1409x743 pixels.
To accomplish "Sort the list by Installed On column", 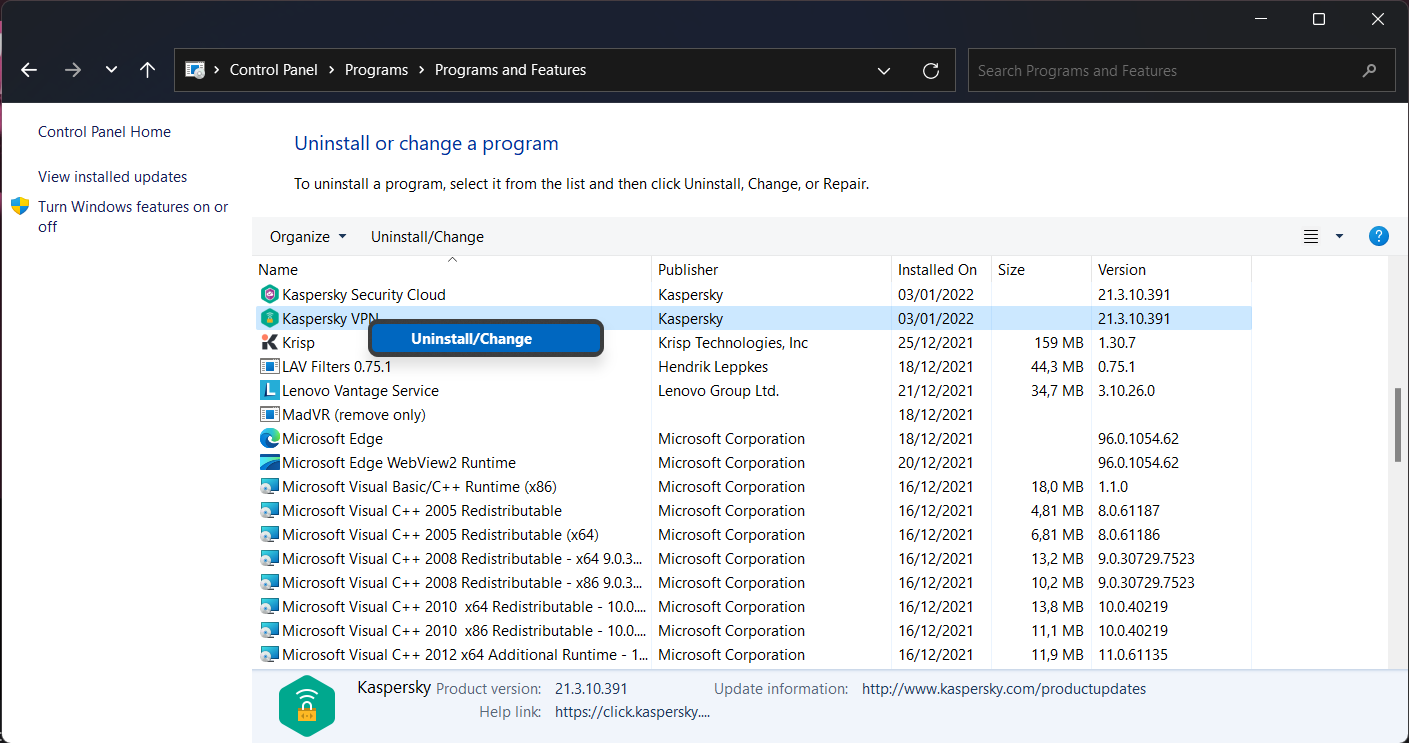I will [937, 270].
